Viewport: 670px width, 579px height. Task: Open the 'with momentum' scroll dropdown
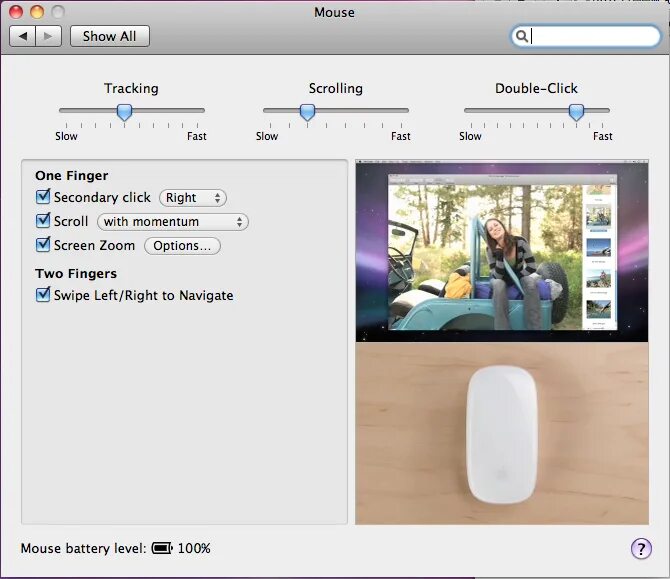point(173,222)
